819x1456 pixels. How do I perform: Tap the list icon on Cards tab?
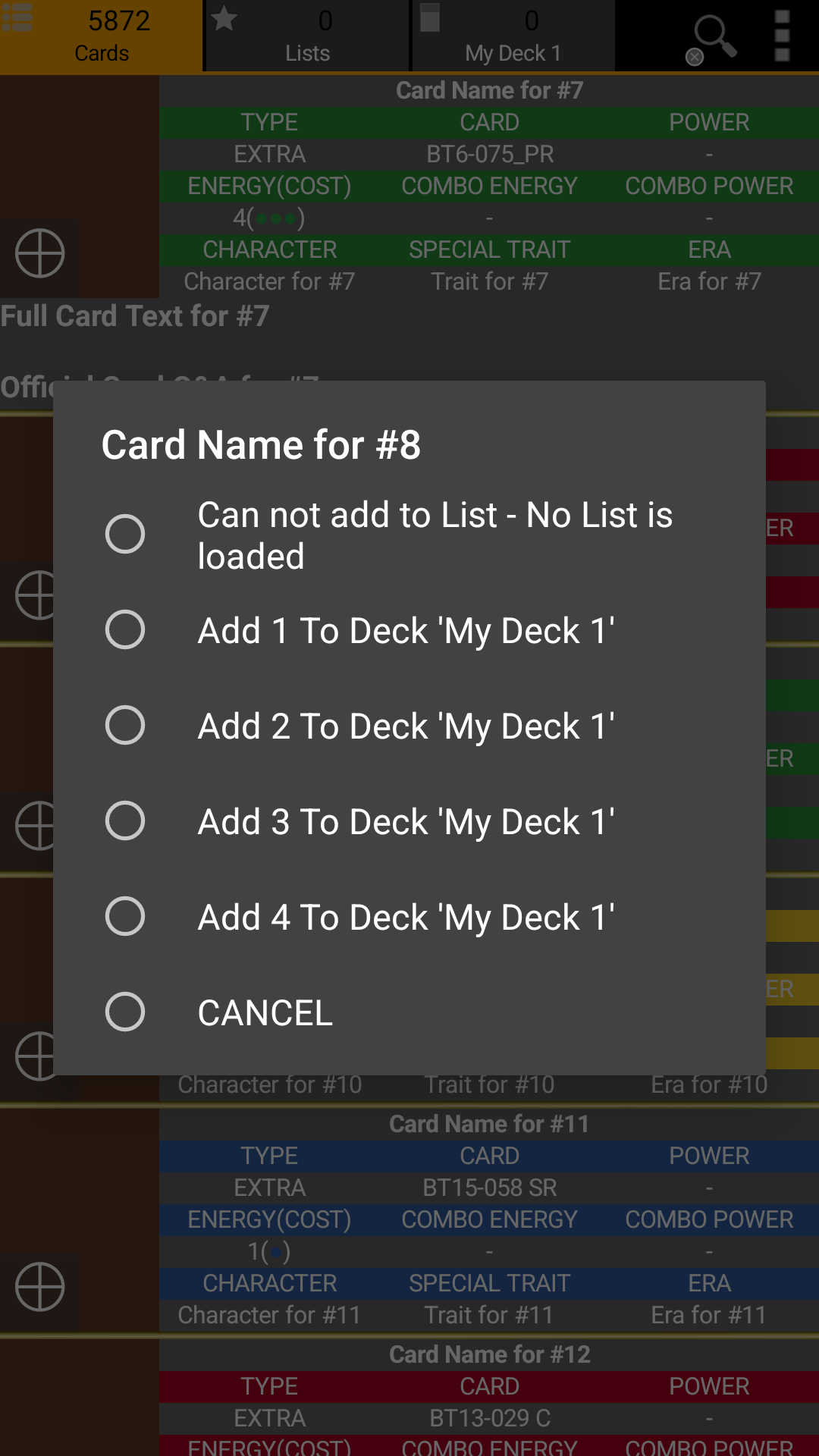[x=17, y=18]
